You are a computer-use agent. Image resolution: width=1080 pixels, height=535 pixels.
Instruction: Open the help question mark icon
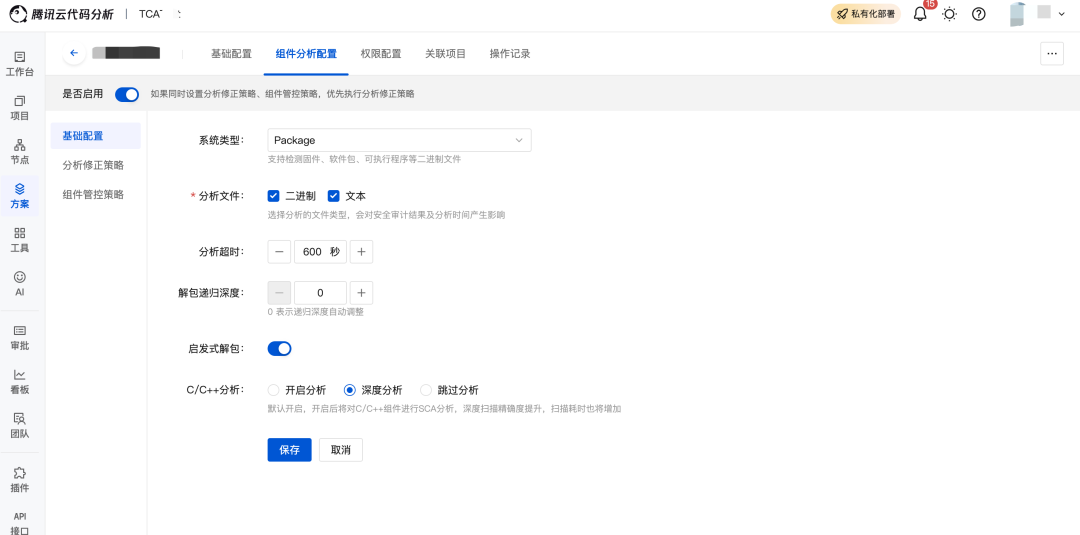(979, 14)
